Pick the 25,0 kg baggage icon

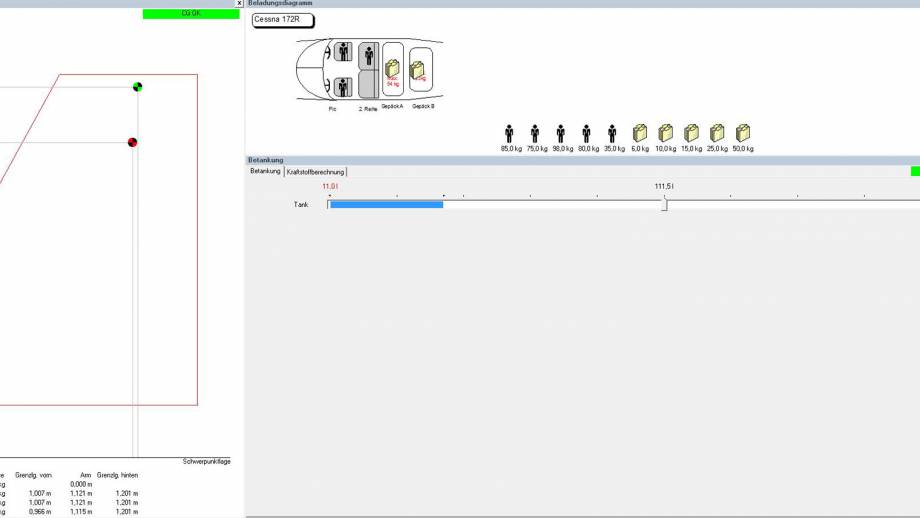click(717, 133)
